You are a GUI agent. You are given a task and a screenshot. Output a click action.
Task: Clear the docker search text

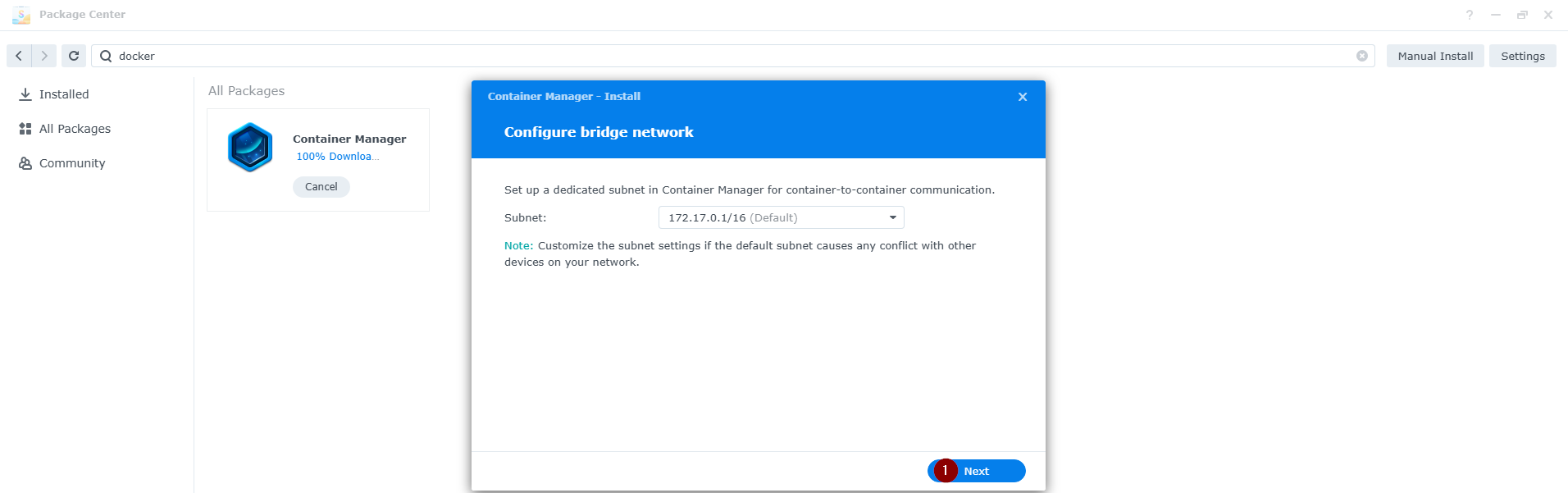1361,56
